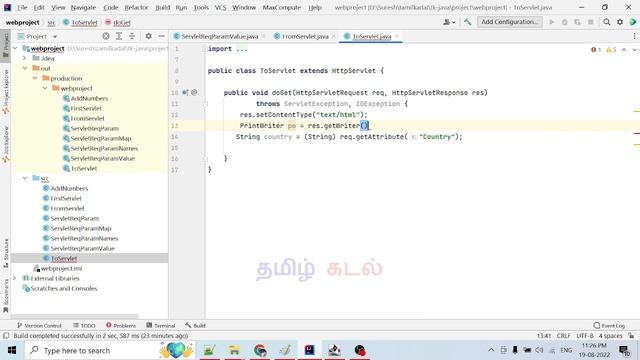Select ServletReqParamMap in out folder
Viewport: 640px width, 360px height.
coord(100,138)
